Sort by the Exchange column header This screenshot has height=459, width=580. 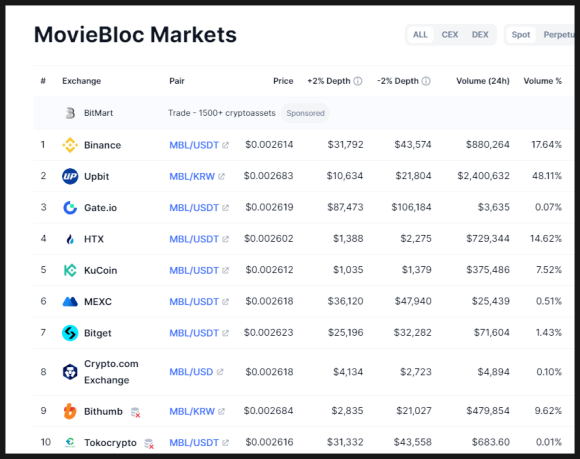(81, 81)
